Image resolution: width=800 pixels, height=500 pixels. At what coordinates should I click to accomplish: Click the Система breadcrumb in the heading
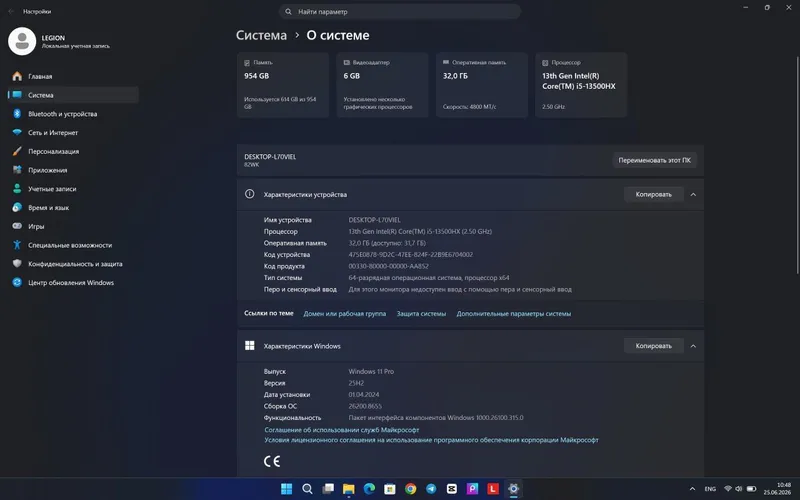coord(261,35)
